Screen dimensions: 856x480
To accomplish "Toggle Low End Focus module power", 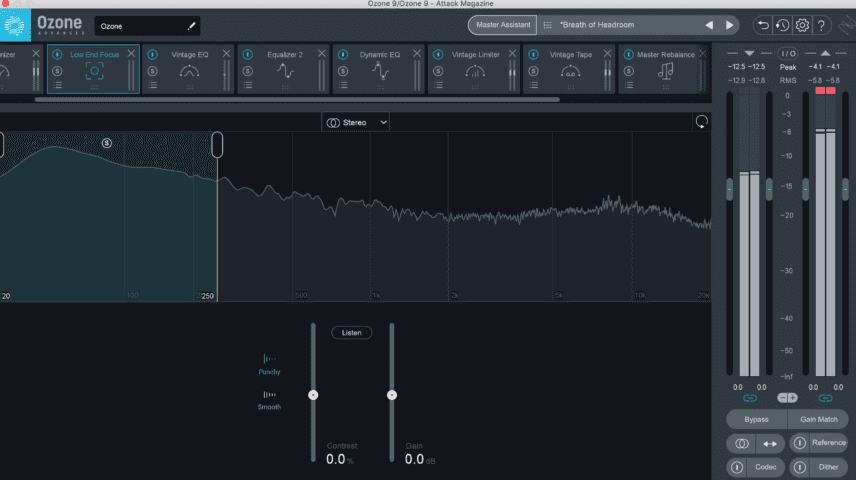I will 57,55.
